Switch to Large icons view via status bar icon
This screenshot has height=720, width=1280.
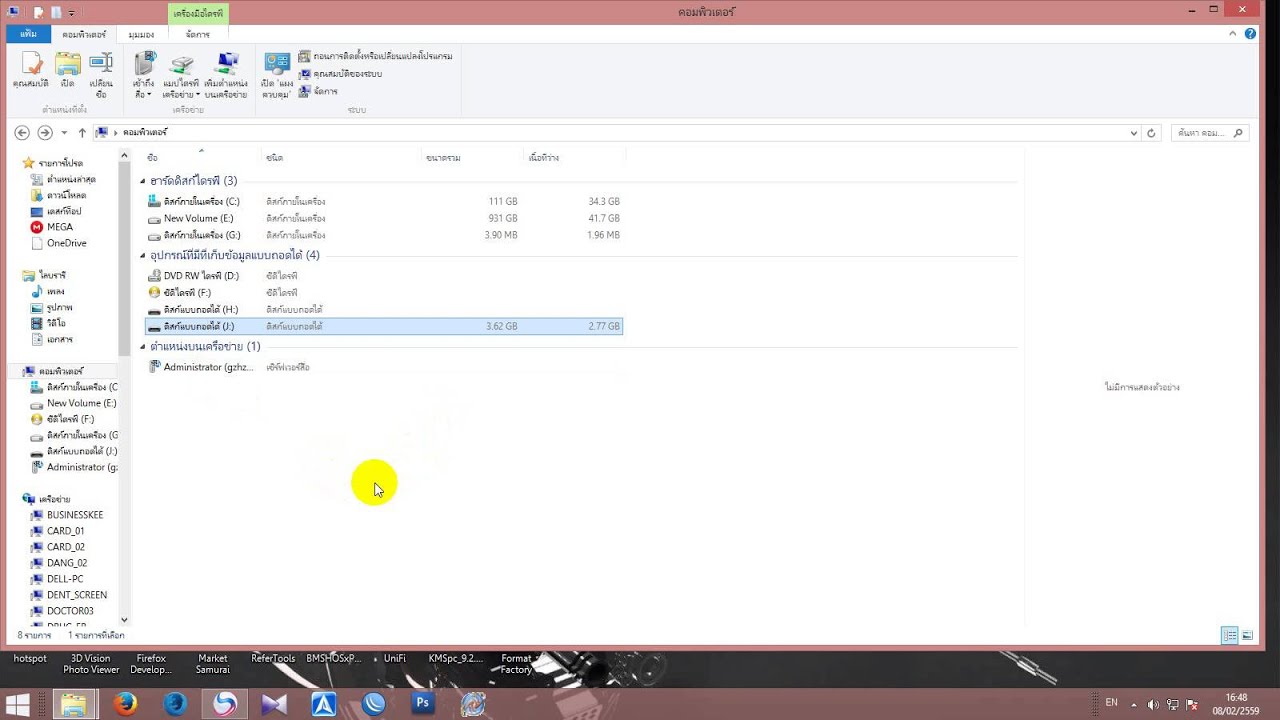pyautogui.click(x=1247, y=635)
